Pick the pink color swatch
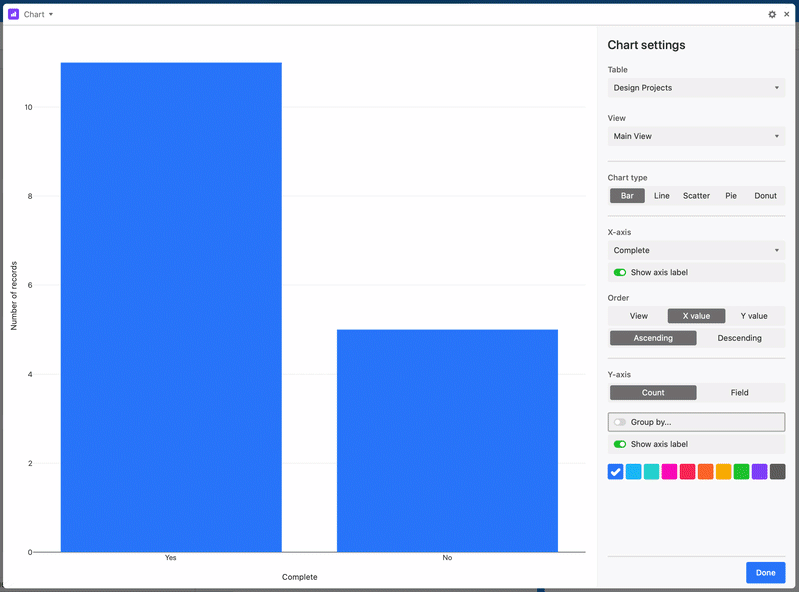Screen dimensions: 799x592 tap(669, 472)
